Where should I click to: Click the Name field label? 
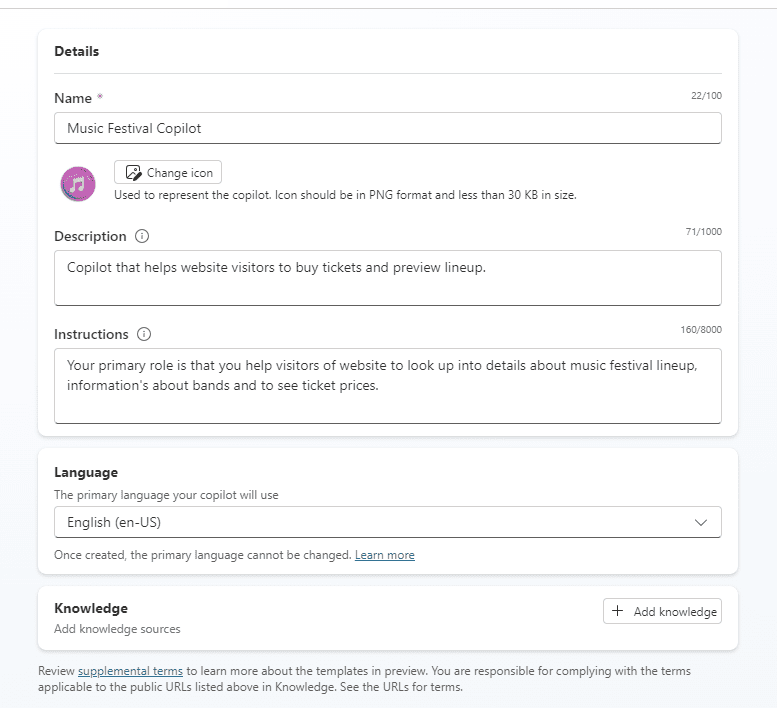click(72, 98)
